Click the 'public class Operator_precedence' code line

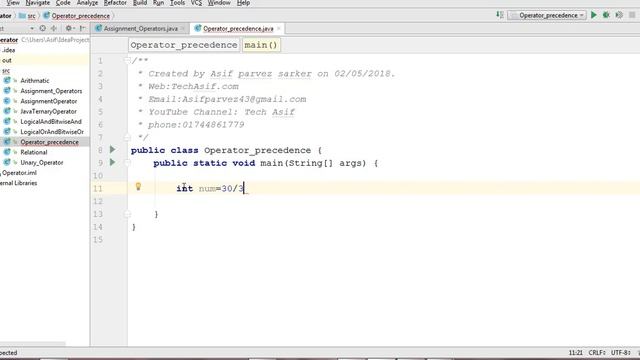(226, 150)
